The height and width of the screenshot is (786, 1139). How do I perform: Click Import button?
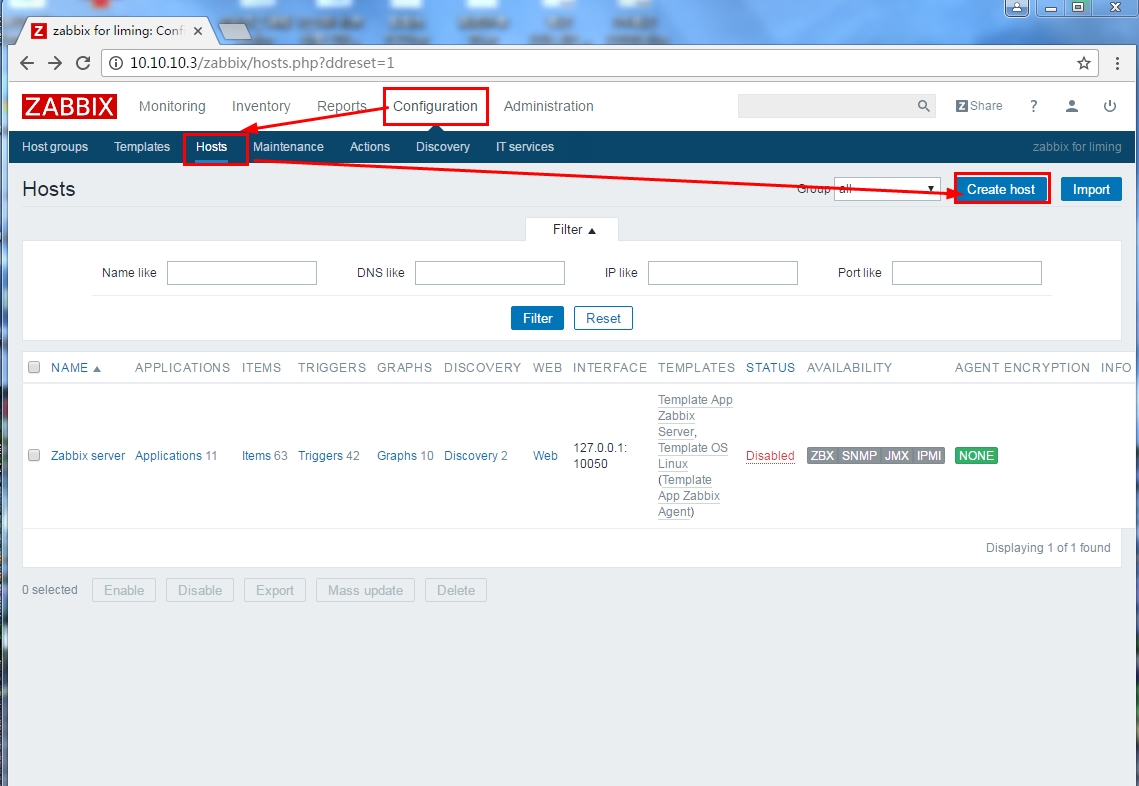[1091, 189]
